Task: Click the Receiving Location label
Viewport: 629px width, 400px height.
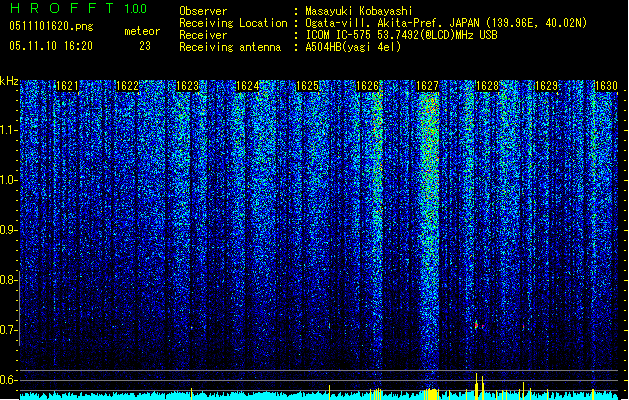Action: tap(233, 23)
